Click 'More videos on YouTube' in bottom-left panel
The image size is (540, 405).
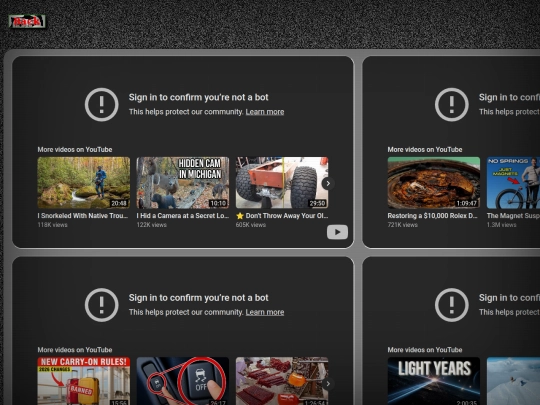click(75, 350)
